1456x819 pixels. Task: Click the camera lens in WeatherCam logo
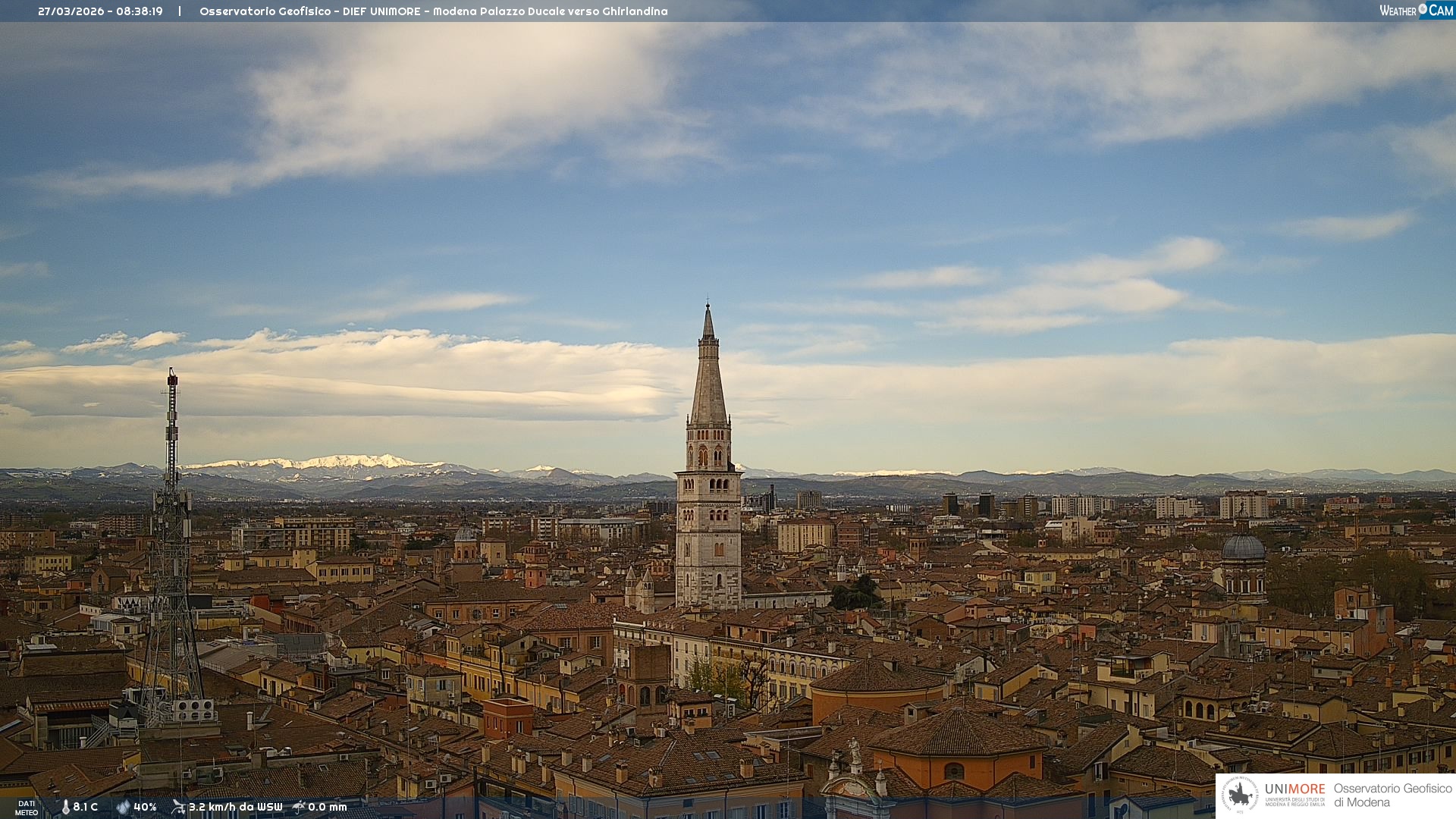tap(1423, 9)
